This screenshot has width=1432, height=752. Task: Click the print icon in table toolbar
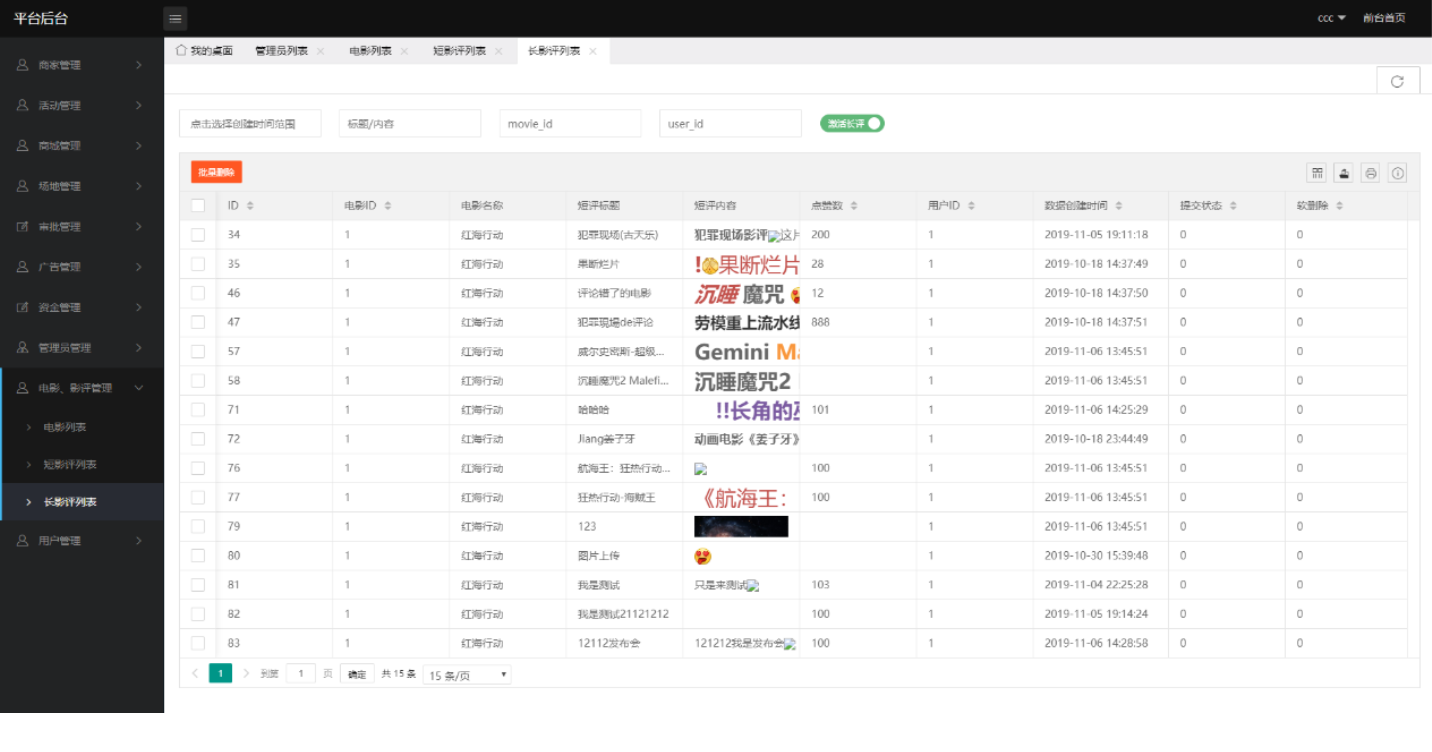tap(1371, 173)
